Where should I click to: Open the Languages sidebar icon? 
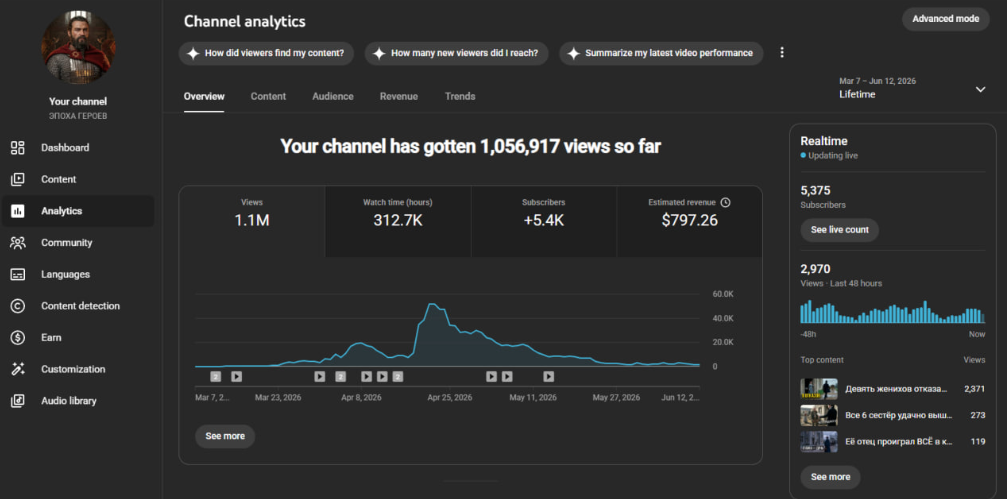[x=17, y=274]
